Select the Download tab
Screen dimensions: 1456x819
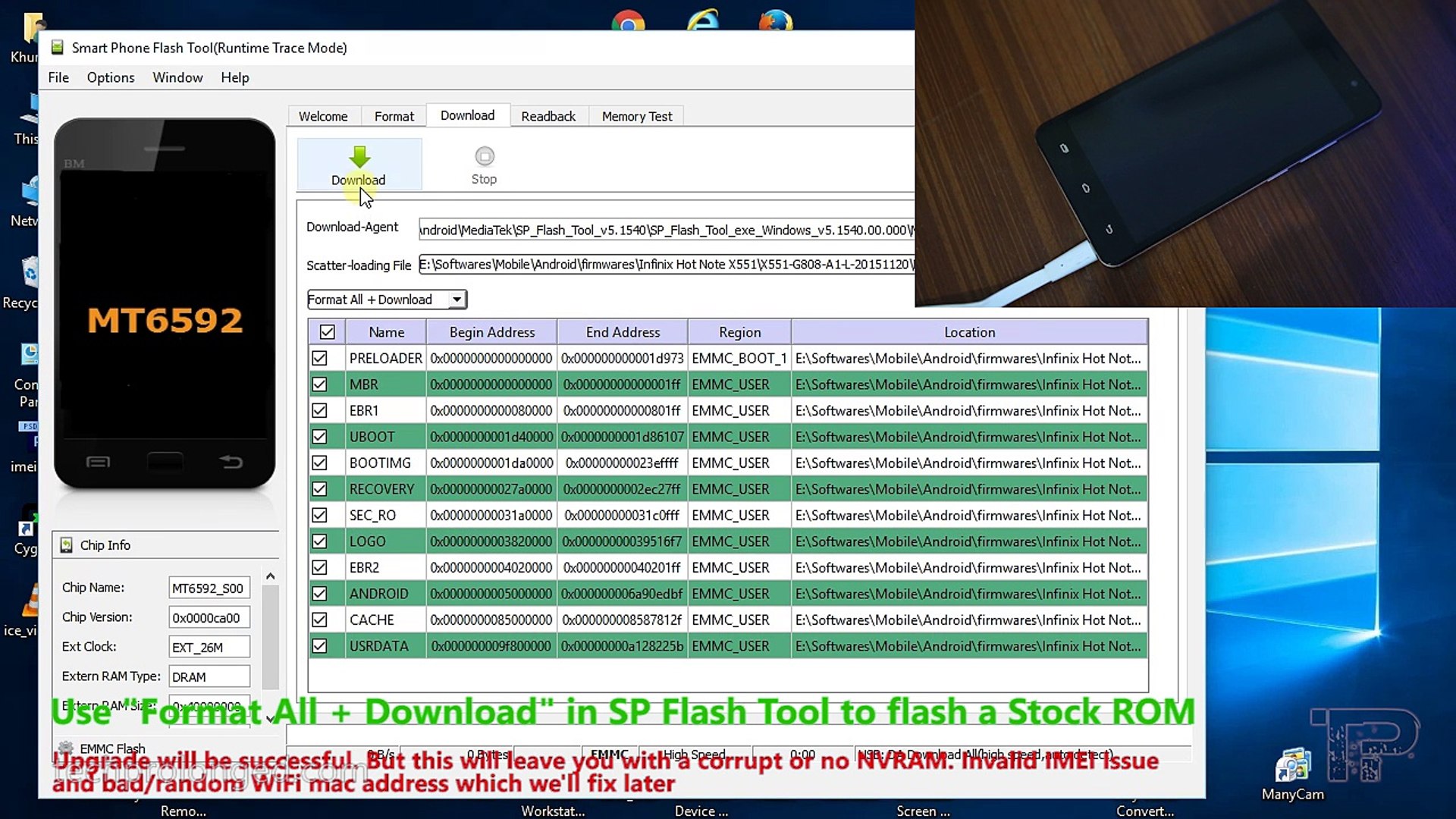[467, 116]
